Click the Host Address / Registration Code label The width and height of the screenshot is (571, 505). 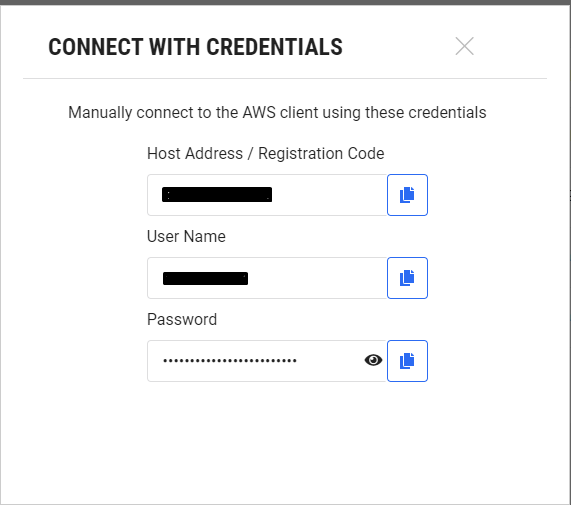click(265, 154)
